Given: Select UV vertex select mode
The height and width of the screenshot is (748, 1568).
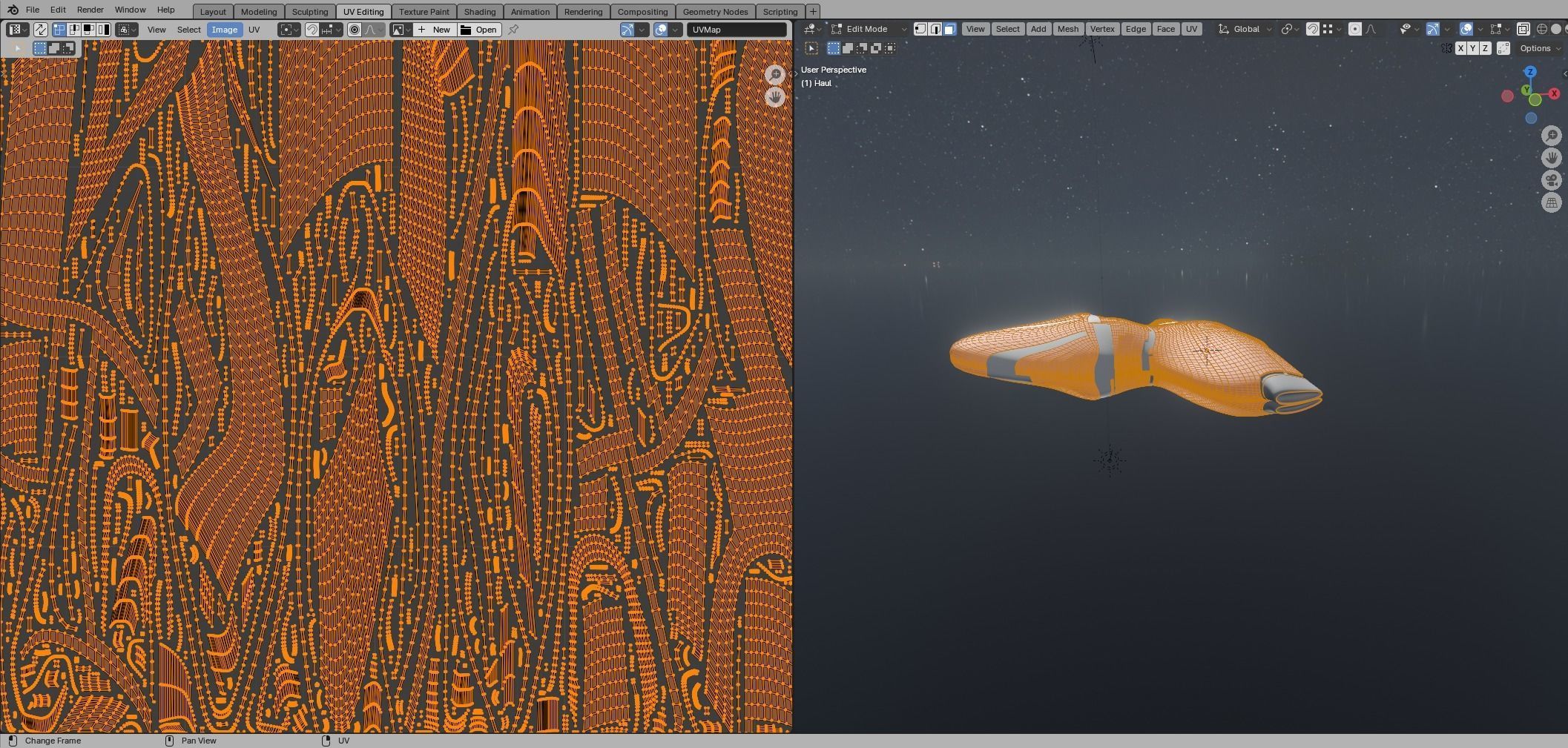Looking at the screenshot, I should [x=59, y=30].
